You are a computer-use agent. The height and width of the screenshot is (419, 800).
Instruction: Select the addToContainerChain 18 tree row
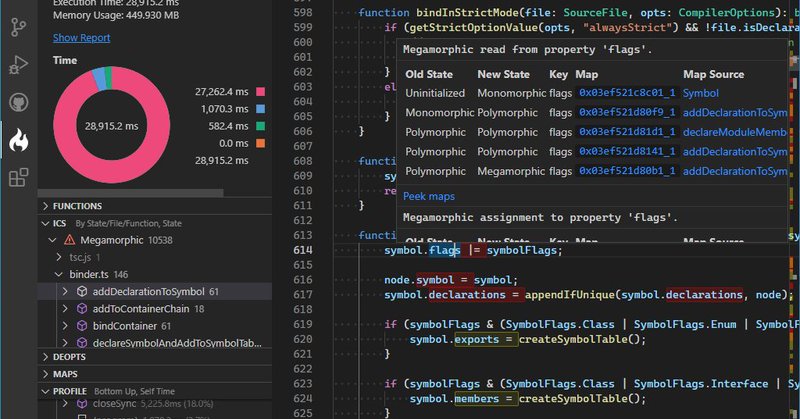155,309
